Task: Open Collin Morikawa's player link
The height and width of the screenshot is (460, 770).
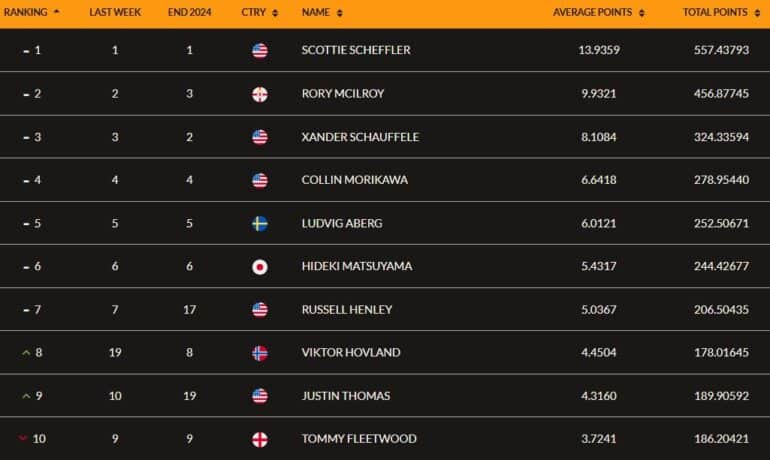Action: click(x=355, y=180)
